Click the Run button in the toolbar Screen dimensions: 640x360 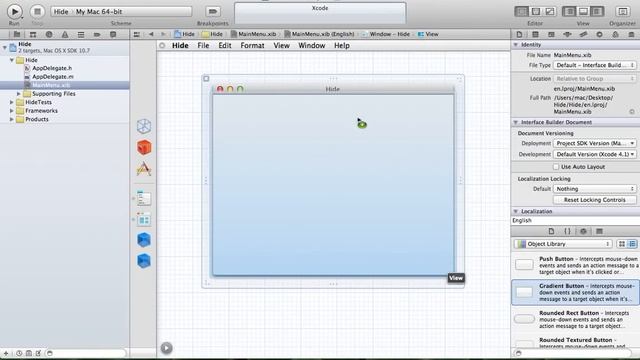coord(15,11)
